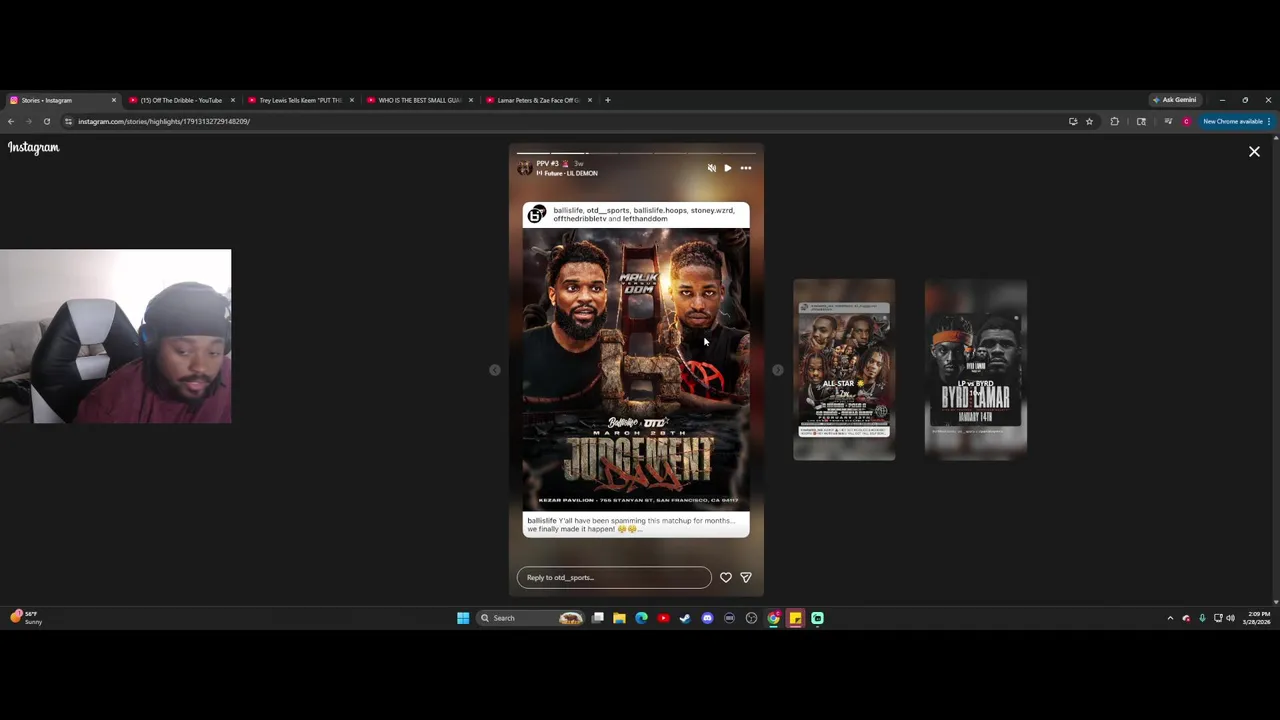Click the story author profile avatar
This screenshot has height=720, width=1280.
click(x=524, y=168)
